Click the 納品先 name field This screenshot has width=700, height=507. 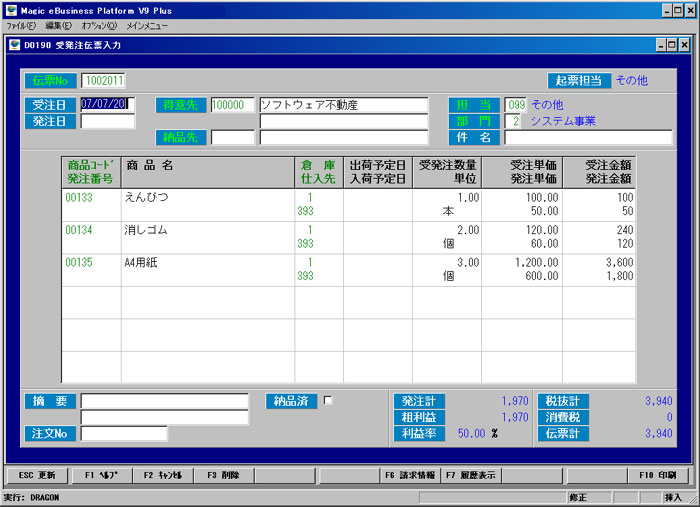pyautogui.click(x=344, y=137)
